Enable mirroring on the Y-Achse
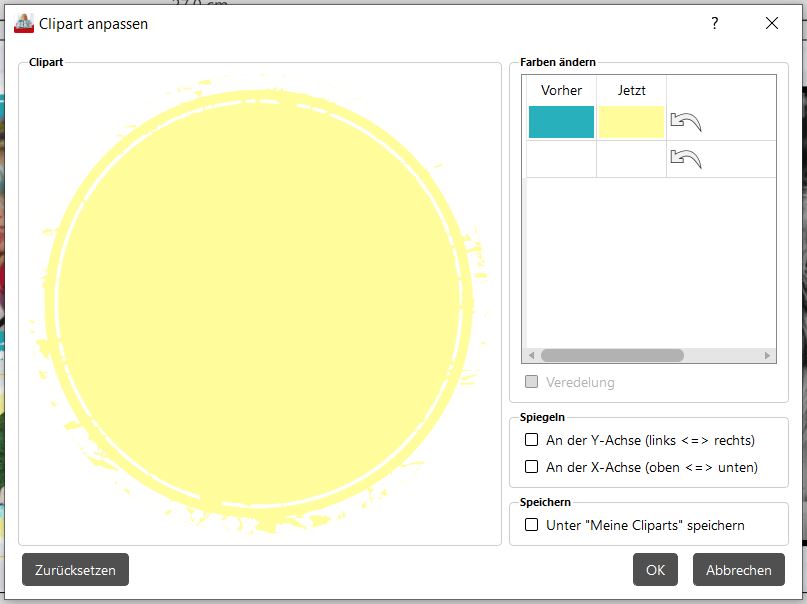This screenshot has width=807, height=604. (x=532, y=440)
